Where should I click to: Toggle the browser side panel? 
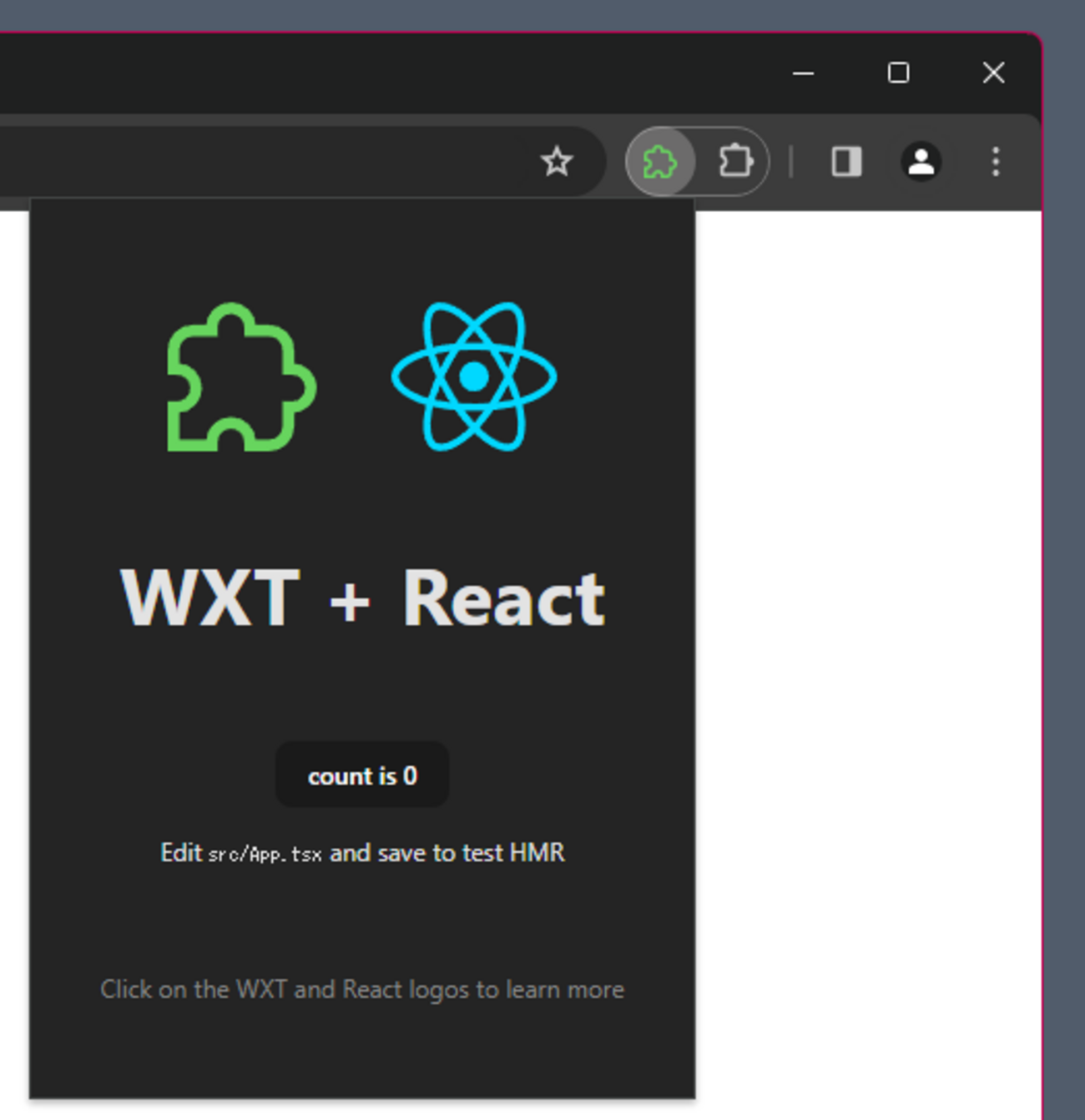point(846,161)
